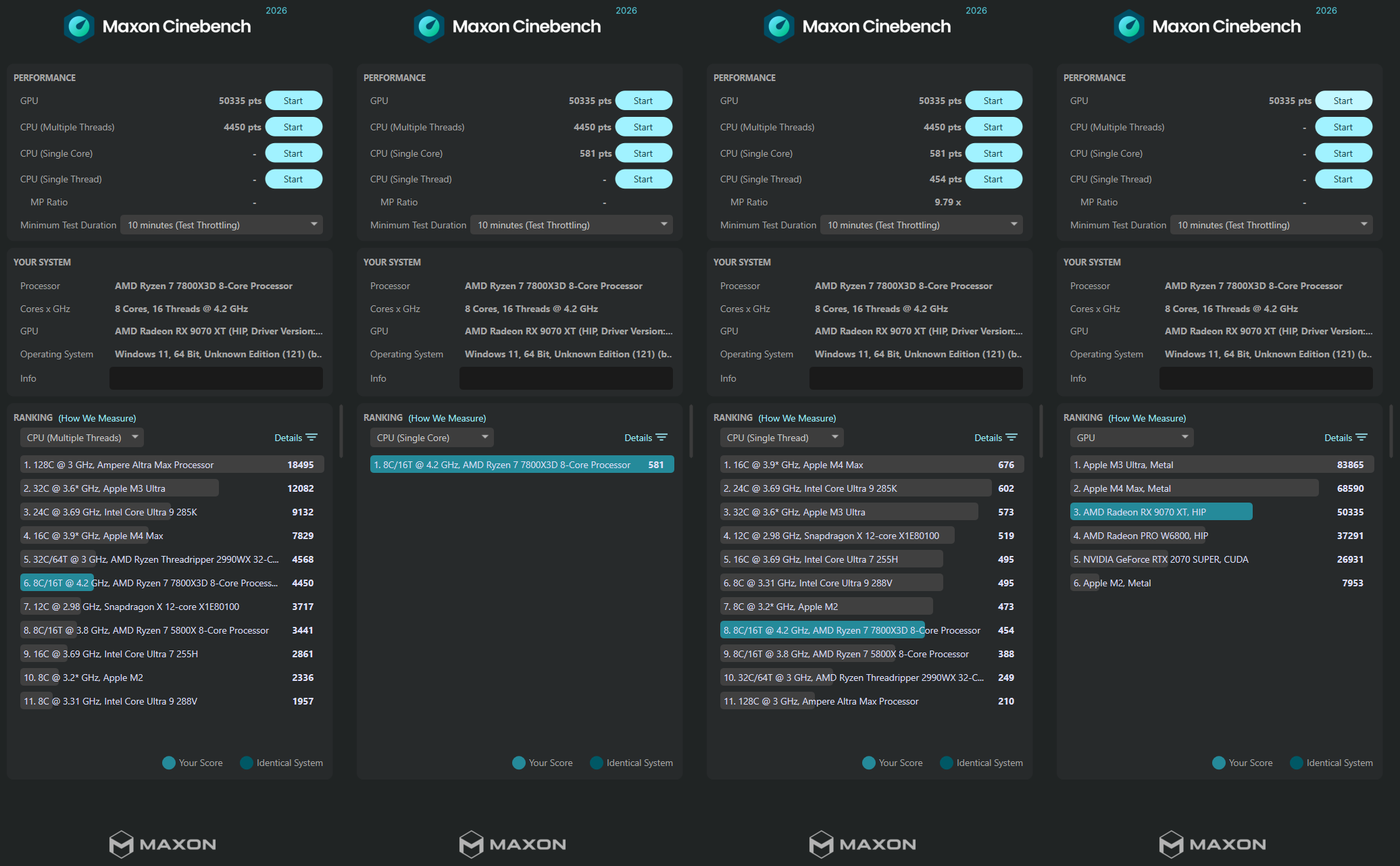Start the GPU test in the second window
Screen dimensions: 1400x866
[643, 101]
